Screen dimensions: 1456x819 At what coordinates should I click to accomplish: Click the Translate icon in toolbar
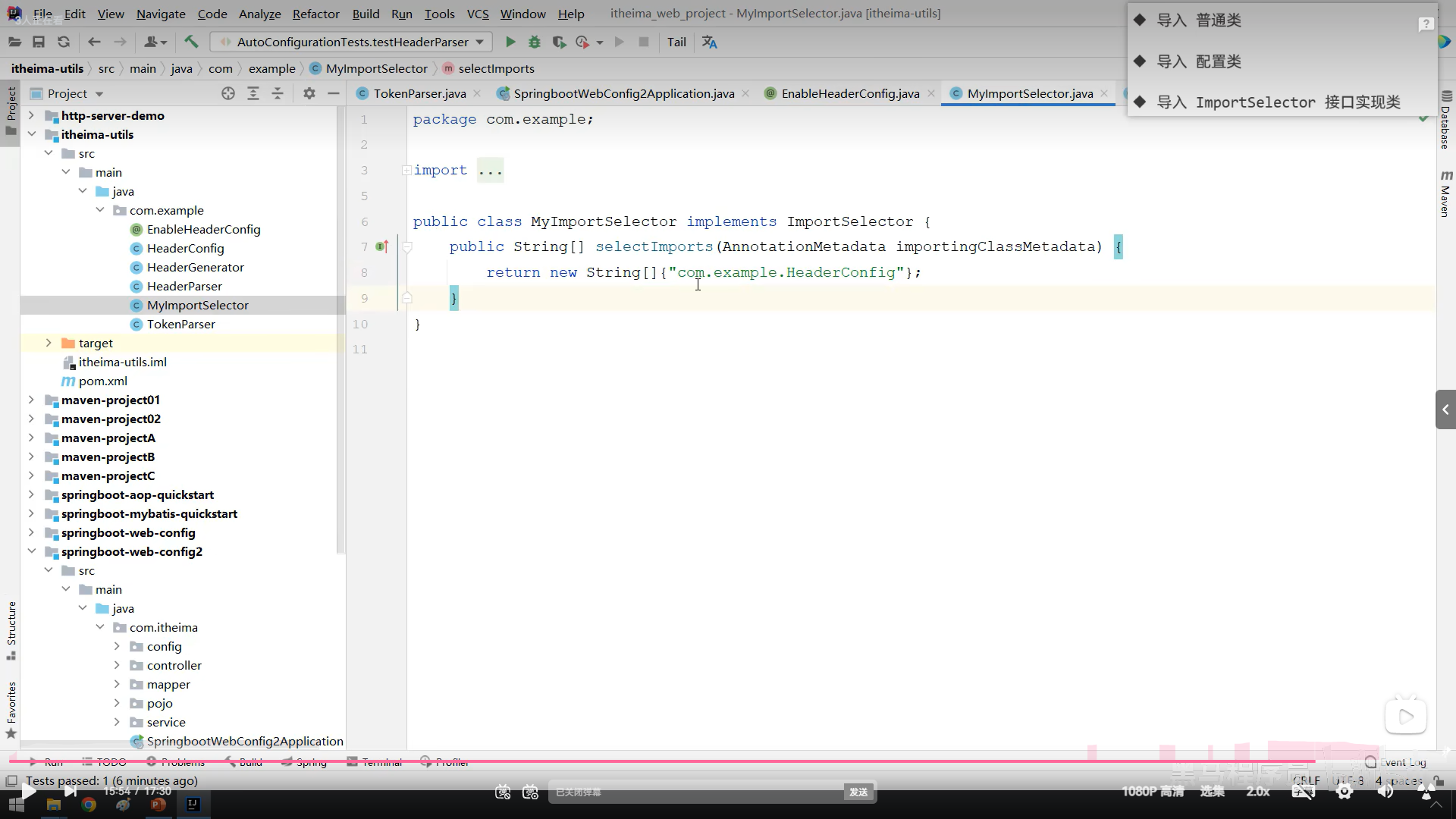(709, 42)
